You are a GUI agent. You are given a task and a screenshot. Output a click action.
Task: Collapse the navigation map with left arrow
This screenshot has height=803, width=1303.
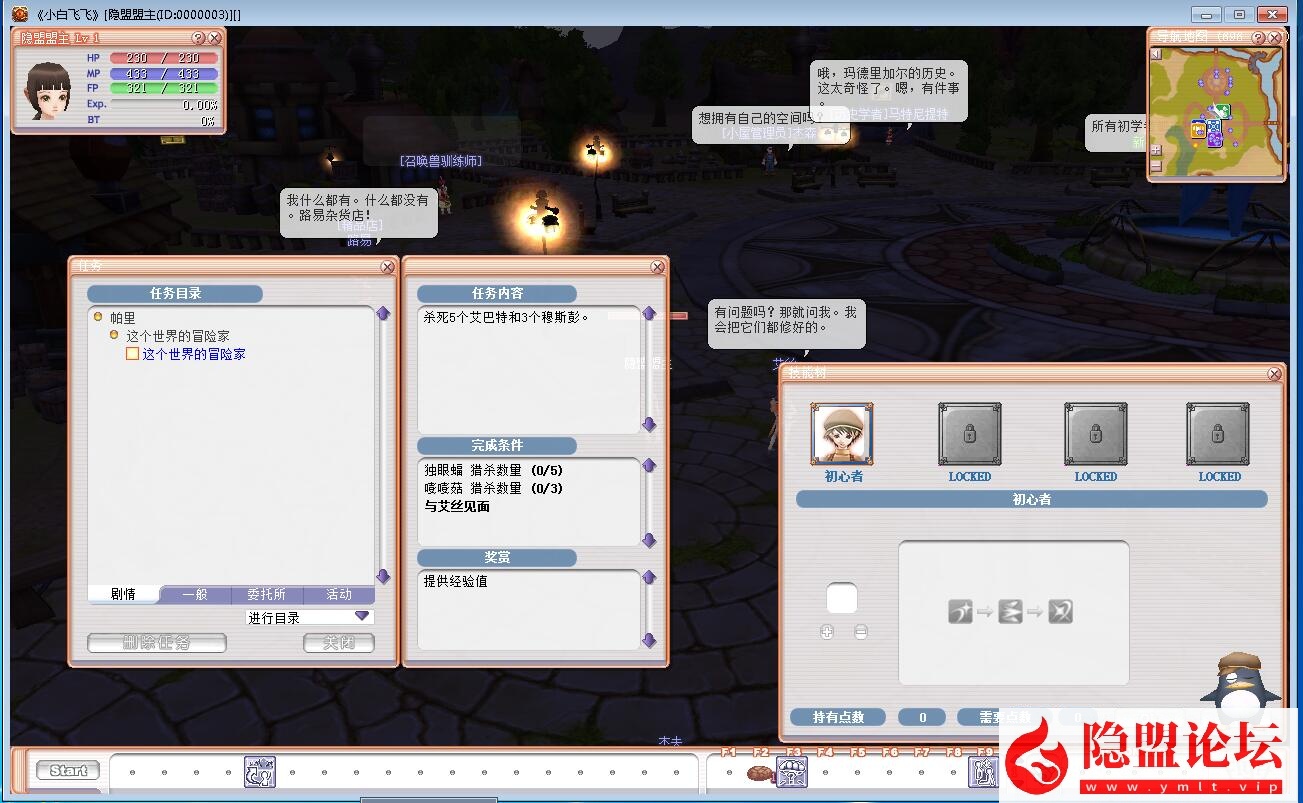click(x=1156, y=55)
